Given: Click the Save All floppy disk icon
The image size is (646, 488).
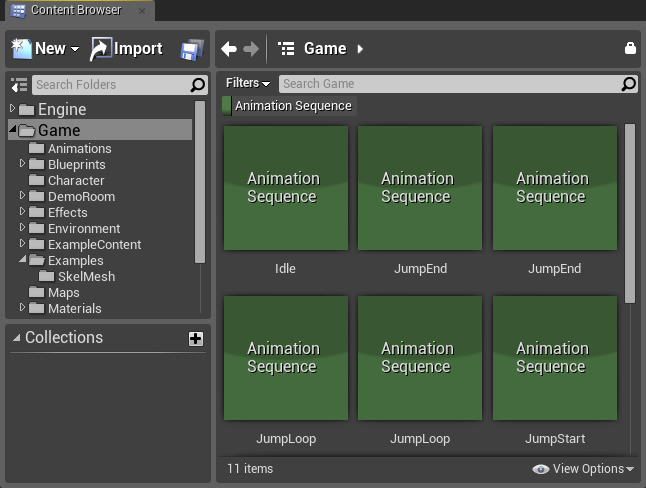Looking at the screenshot, I should click(192, 50).
